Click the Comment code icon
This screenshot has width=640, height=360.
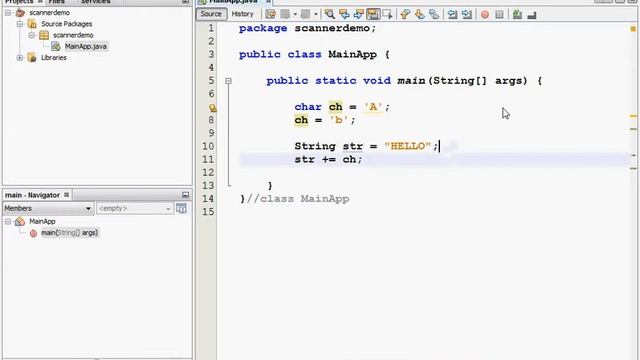tap(517, 15)
